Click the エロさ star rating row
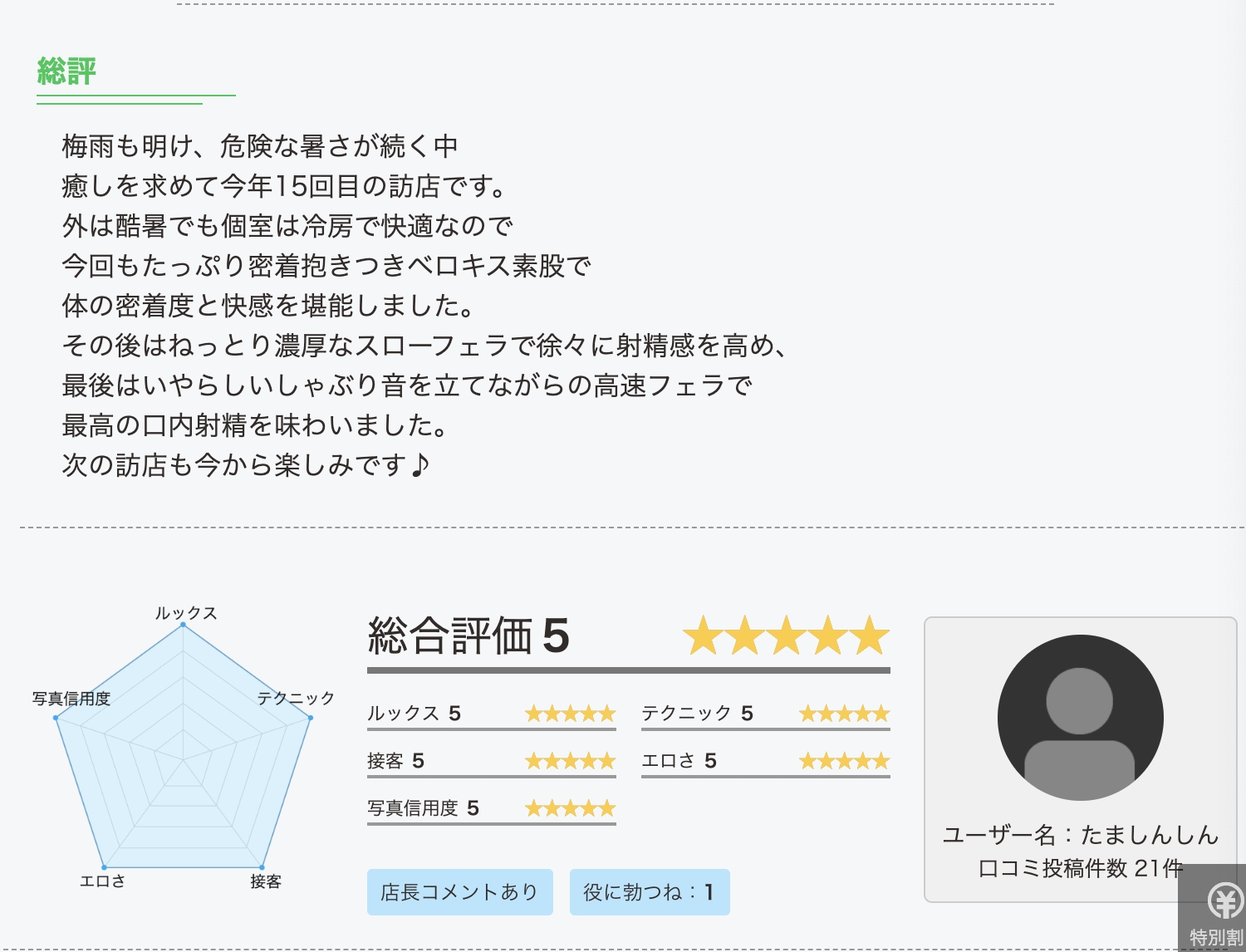 (766, 762)
